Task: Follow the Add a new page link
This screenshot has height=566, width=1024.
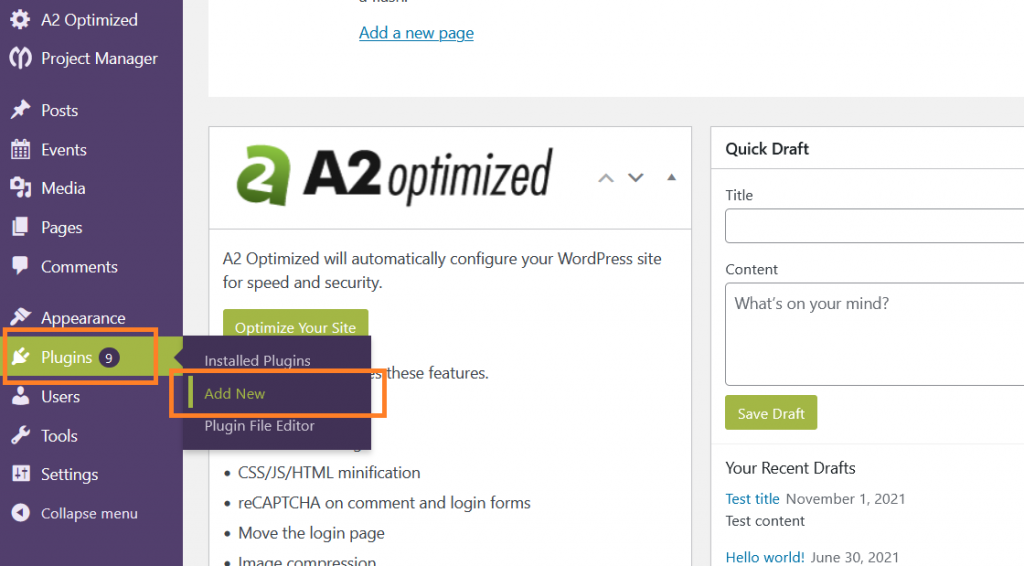Action: click(x=416, y=33)
